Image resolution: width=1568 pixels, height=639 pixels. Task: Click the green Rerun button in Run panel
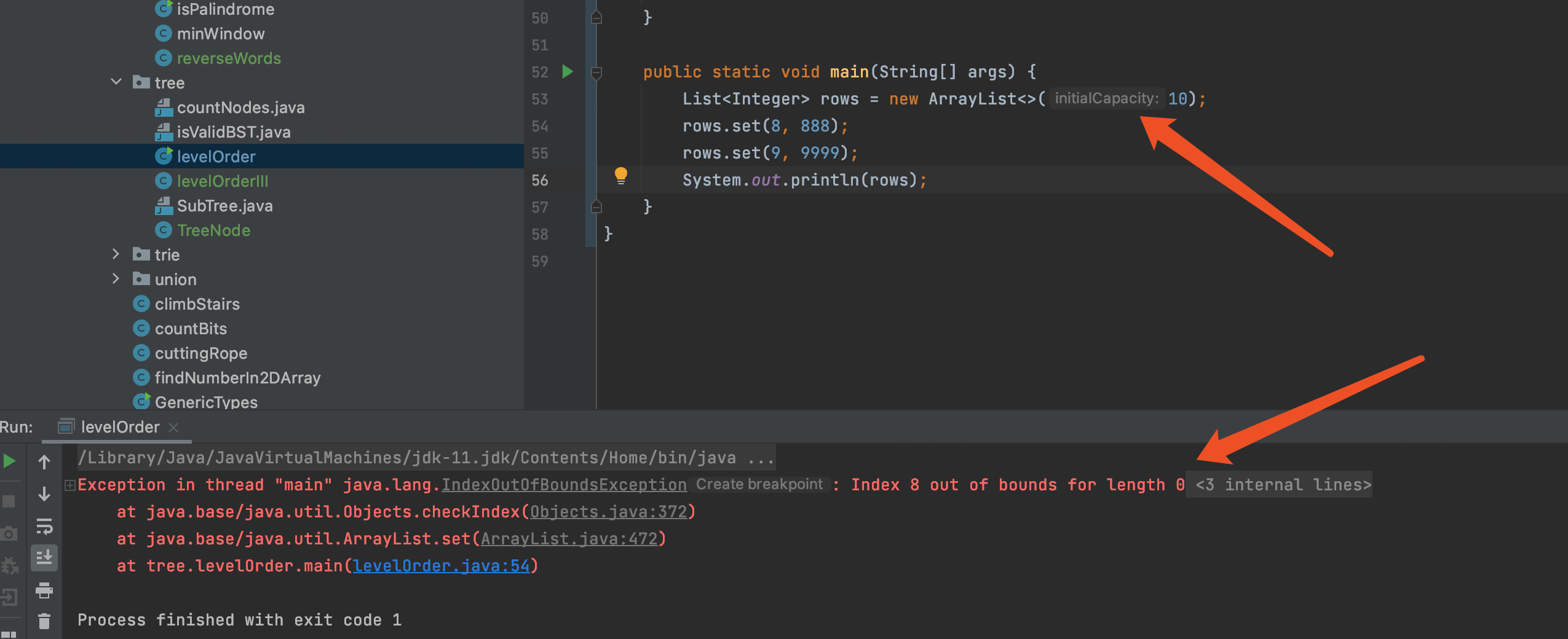tap(9, 461)
